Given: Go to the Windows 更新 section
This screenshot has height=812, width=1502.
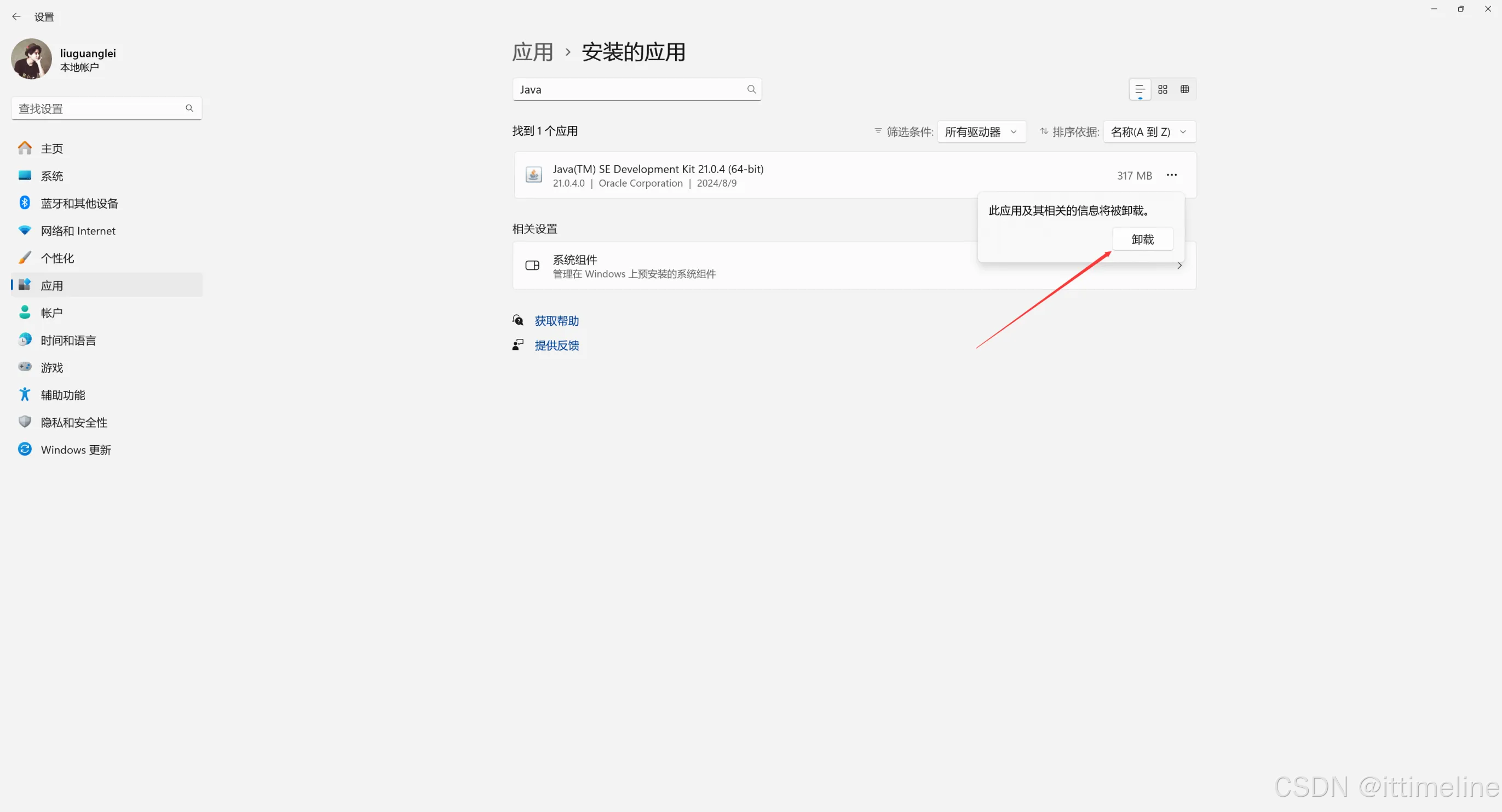Looking at the screenshot, I should [76, 450].
